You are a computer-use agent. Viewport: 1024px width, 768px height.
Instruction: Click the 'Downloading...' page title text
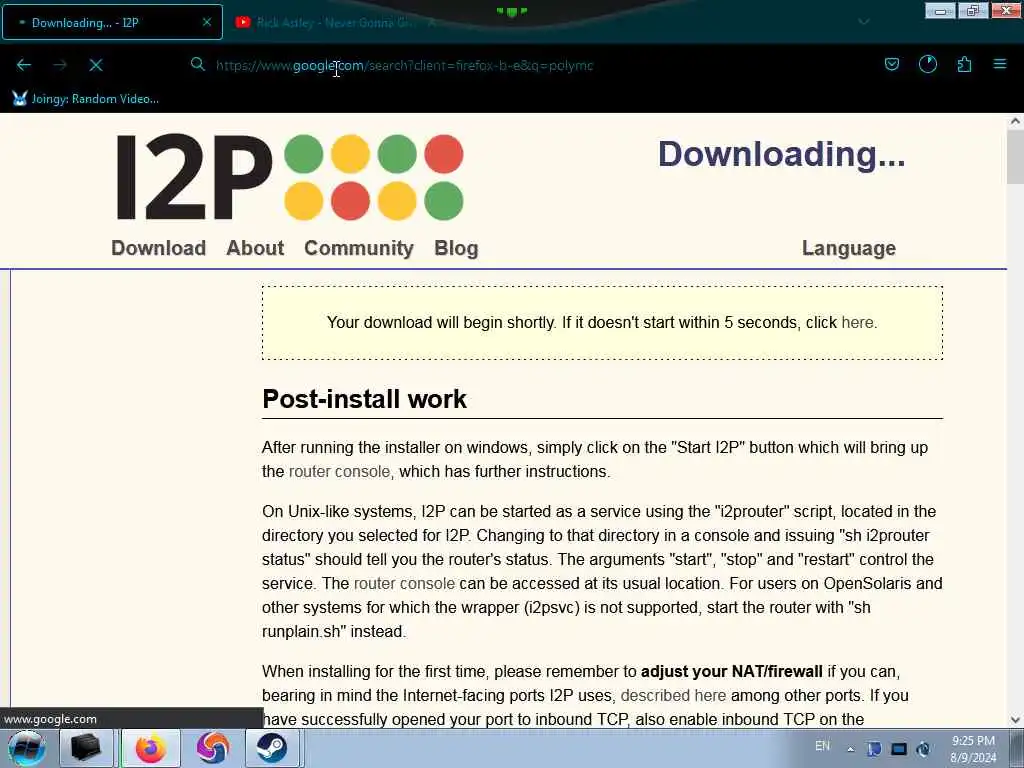781,154
